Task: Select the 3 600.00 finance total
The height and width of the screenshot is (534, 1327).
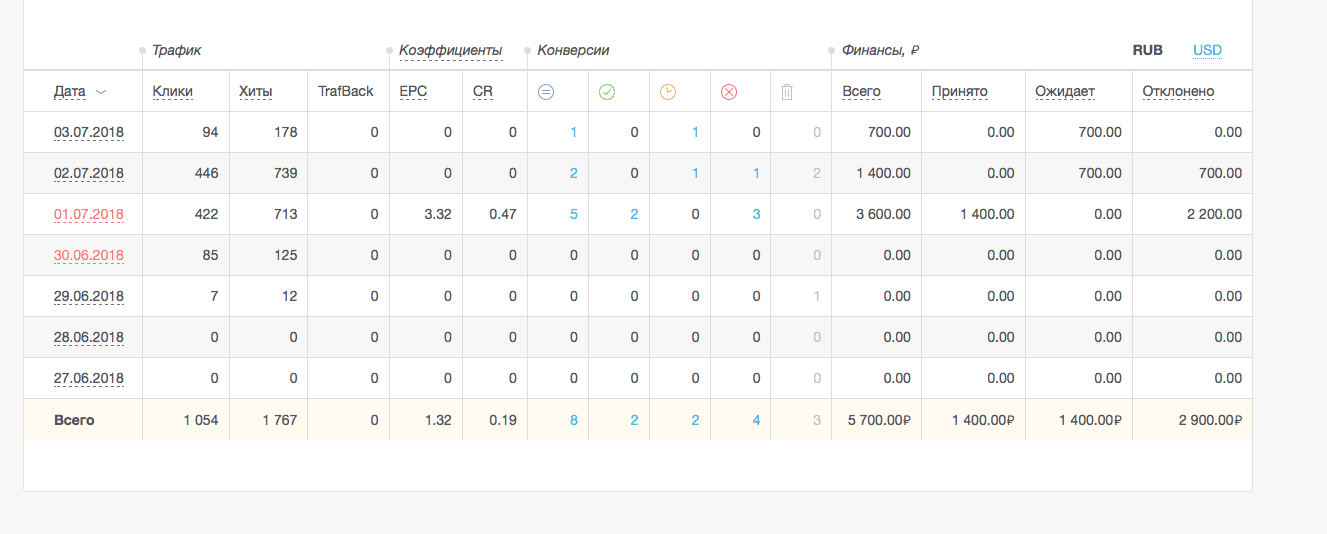Action: (x=884, y=214)
